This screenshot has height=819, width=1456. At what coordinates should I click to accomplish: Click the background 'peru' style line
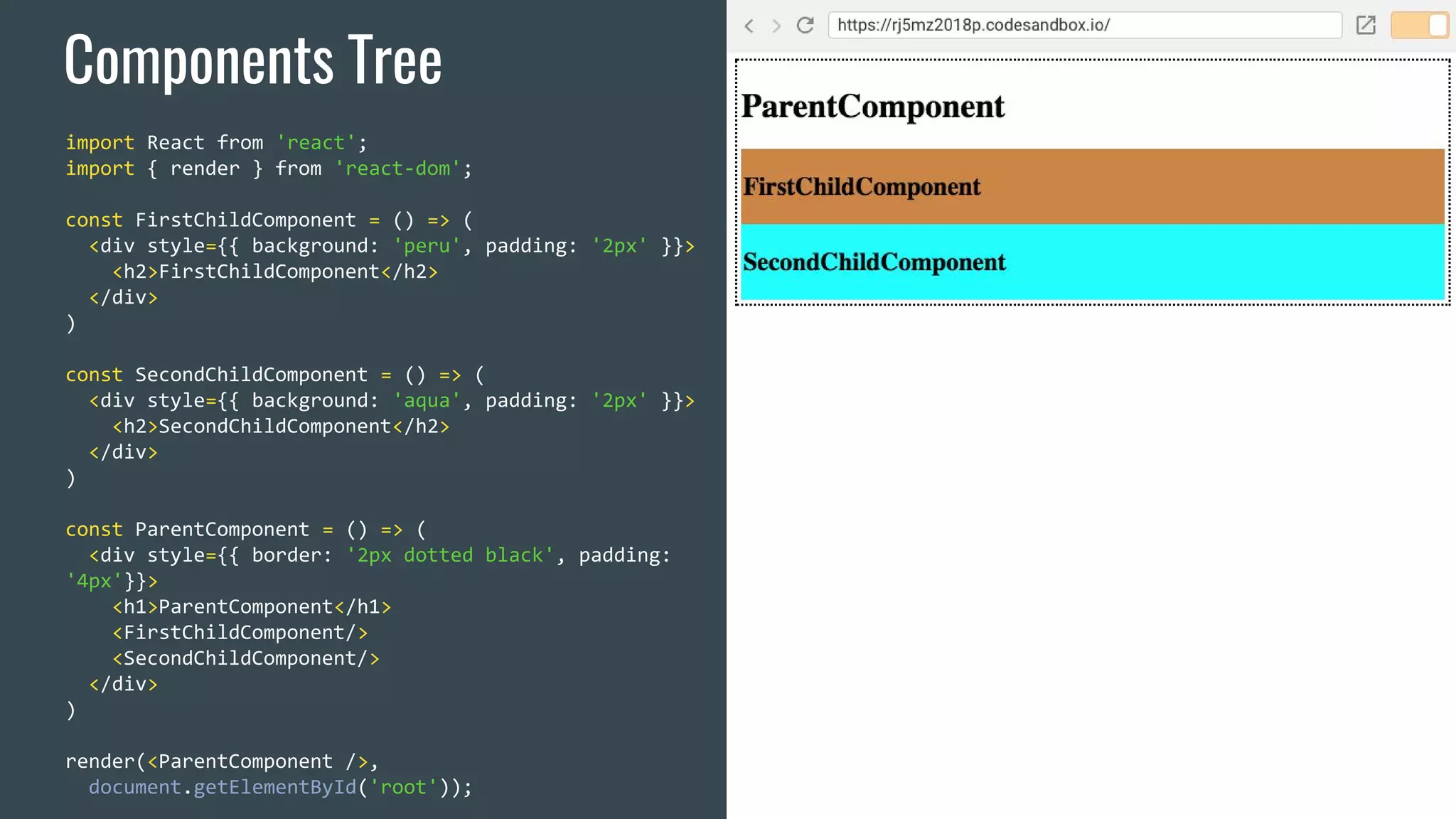[x=392, y=246]
